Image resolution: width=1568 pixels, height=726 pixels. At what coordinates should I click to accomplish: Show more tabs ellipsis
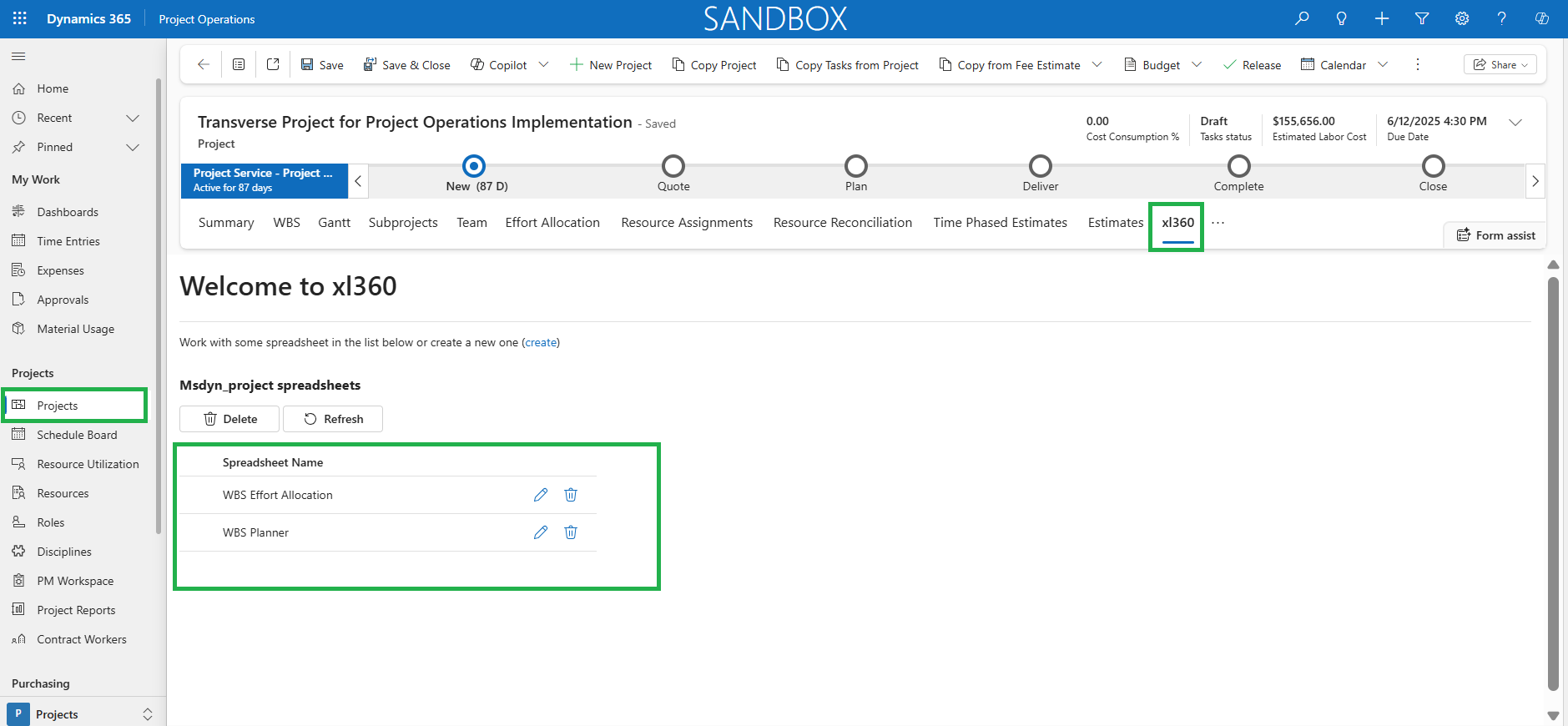pos(1218,223)
